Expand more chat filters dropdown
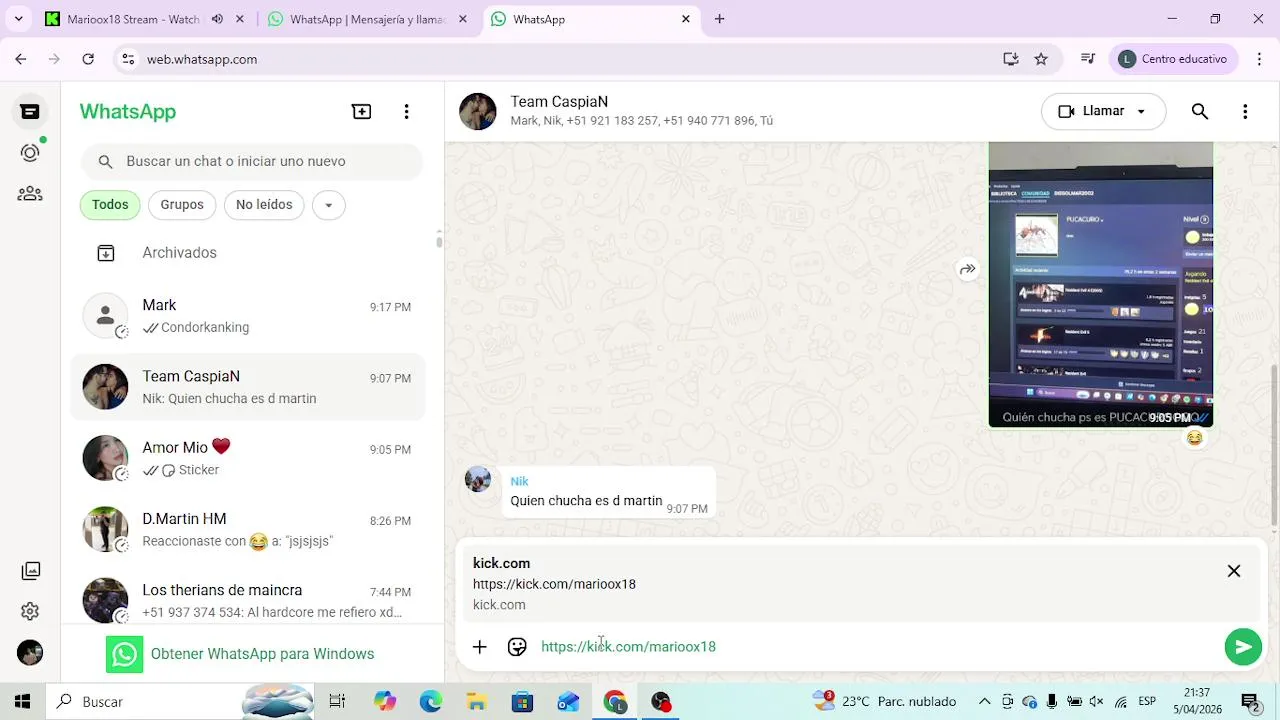Viewport: 1280px width, 720px height. [x=328, y=205]
